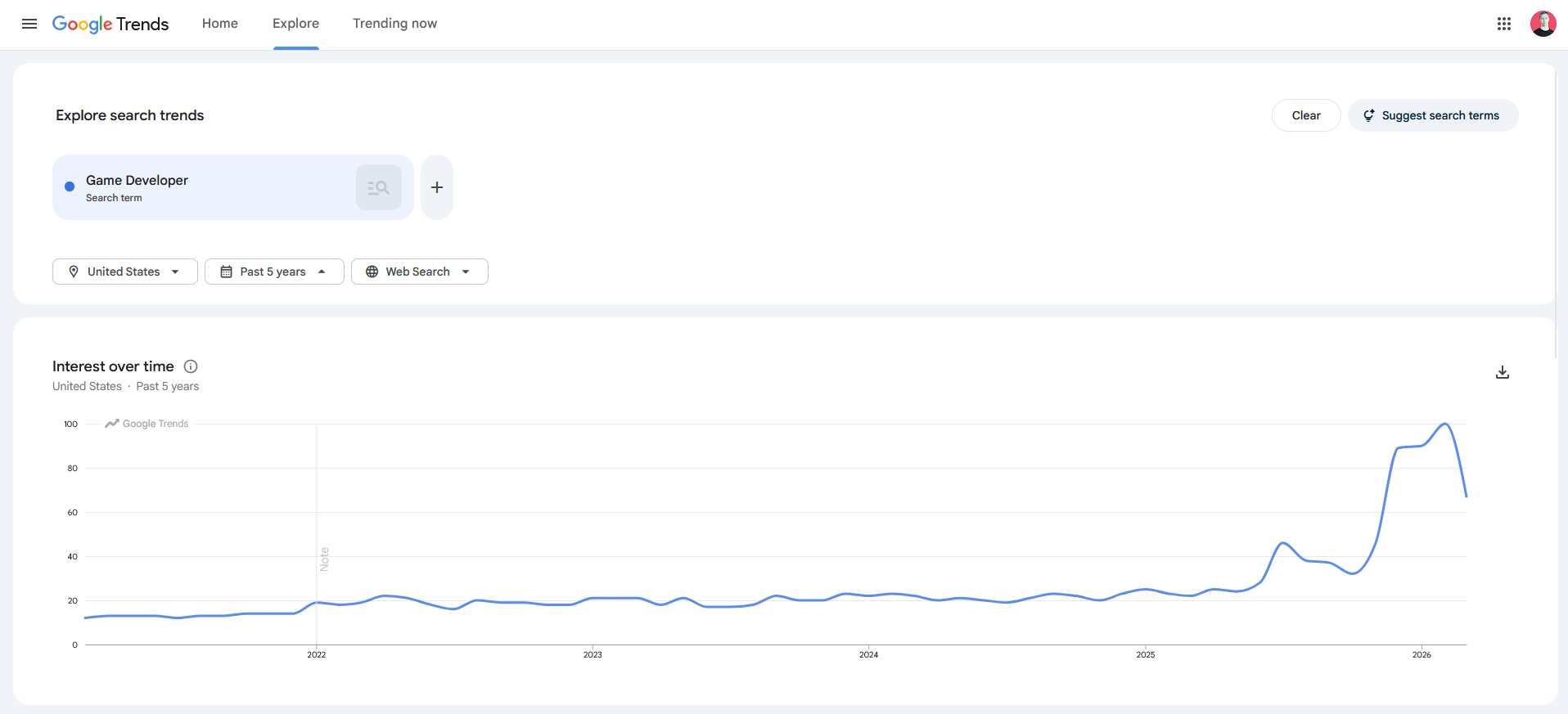Switch to the Trending now tab
1568x714 pixels.
[394, 24]
